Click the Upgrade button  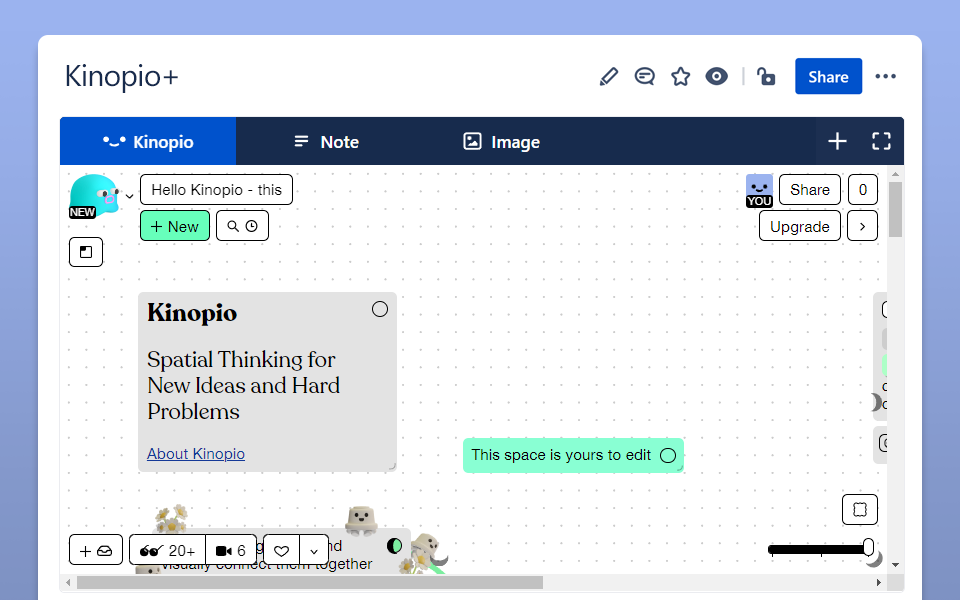point(800,226)
